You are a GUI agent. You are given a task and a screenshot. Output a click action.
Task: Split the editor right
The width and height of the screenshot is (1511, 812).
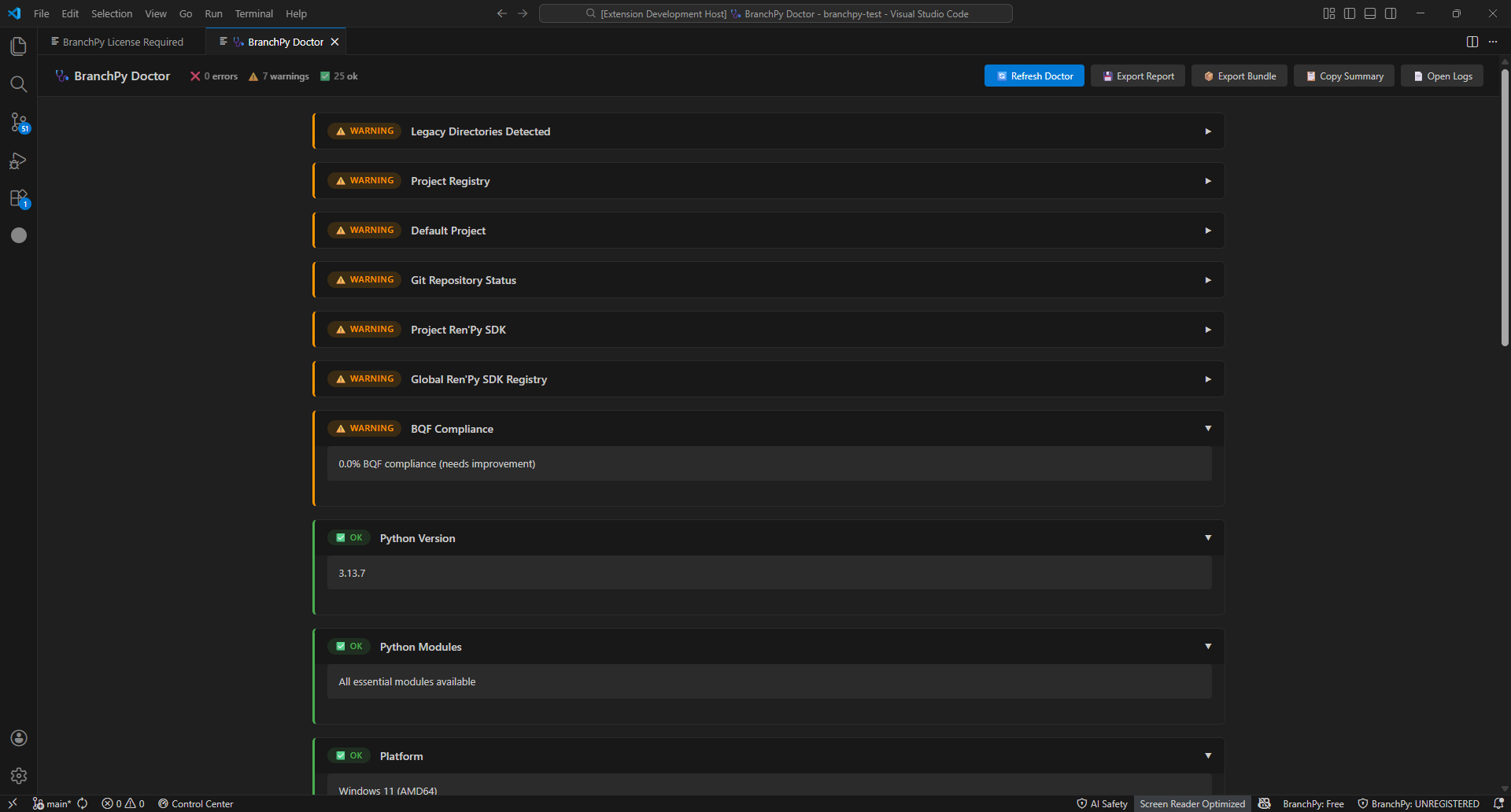tap(1472, 42)
